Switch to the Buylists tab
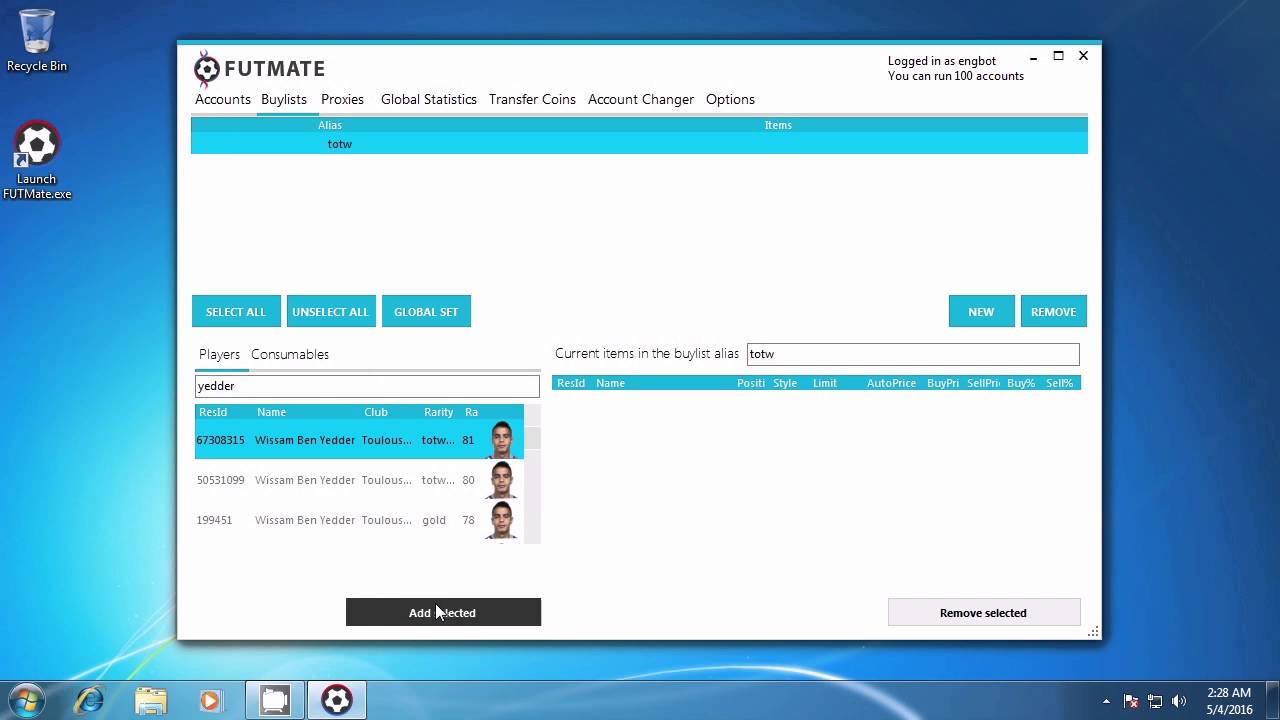 coord(284,99)
